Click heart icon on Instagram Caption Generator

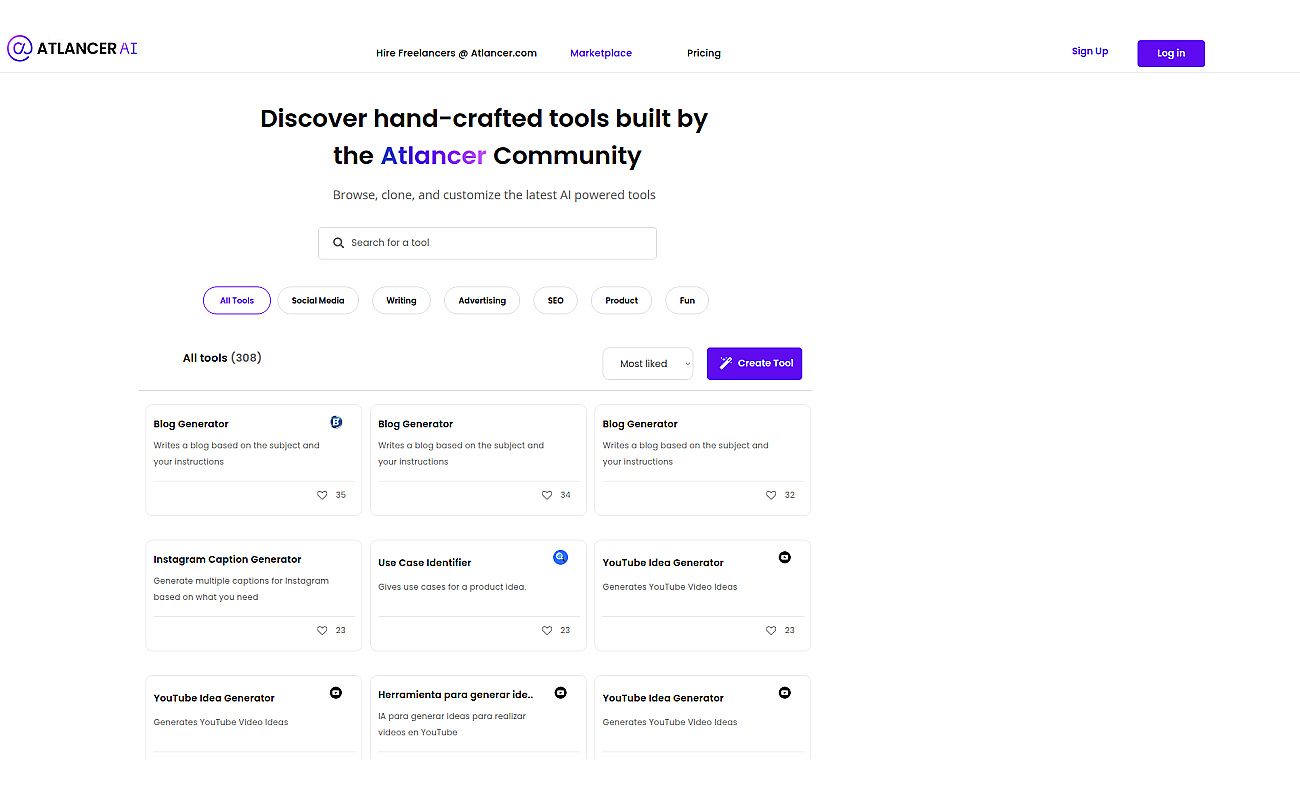tap(322, 630)
